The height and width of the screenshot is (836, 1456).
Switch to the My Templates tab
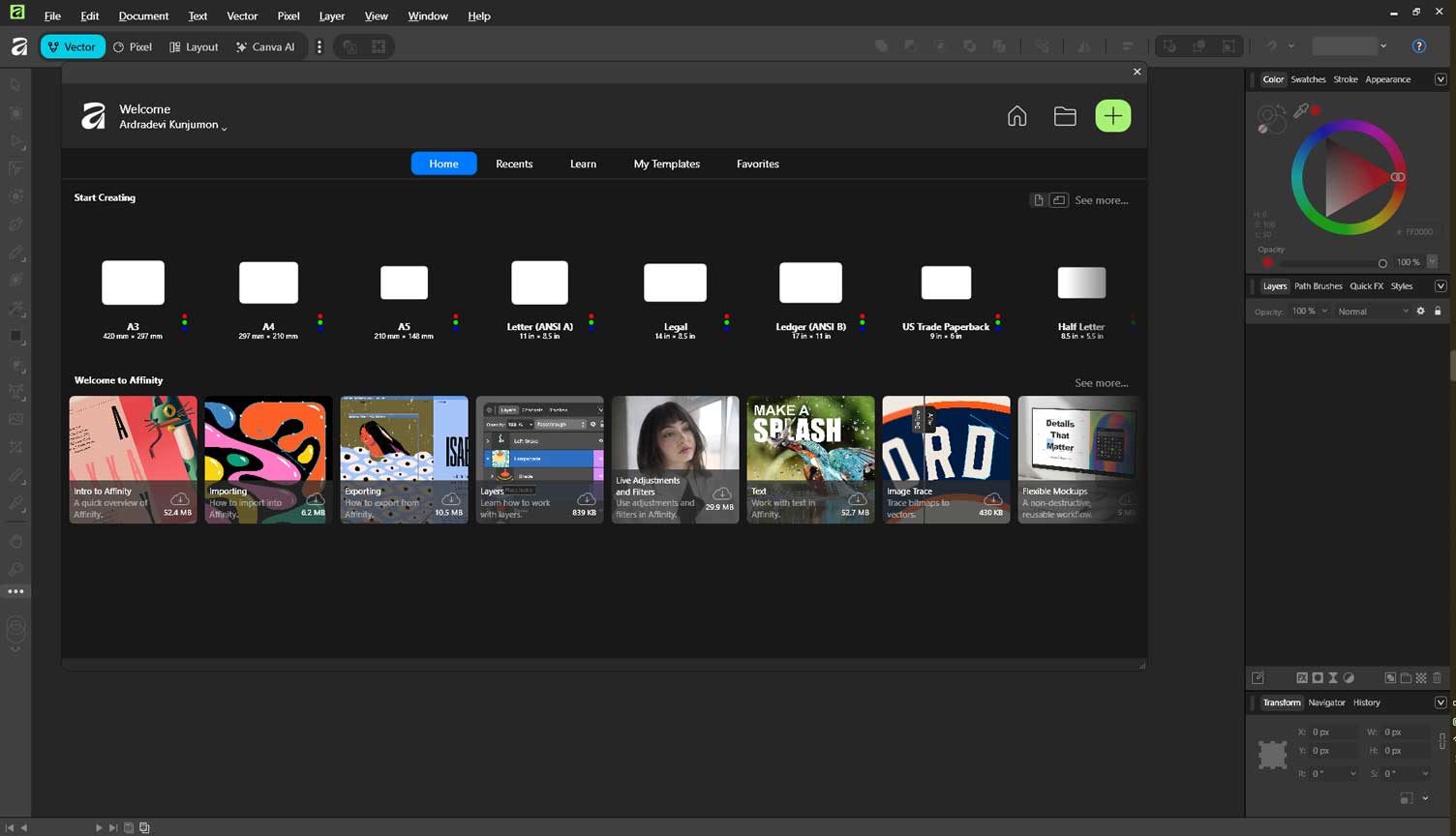[x=667, y=164]
